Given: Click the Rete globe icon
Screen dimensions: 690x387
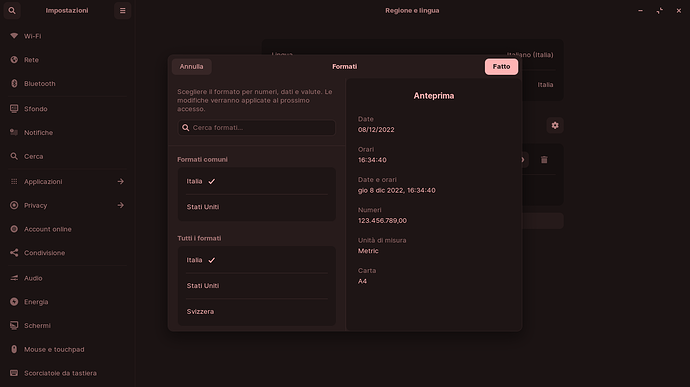Looking at the screenshot, I should point(14,59).
